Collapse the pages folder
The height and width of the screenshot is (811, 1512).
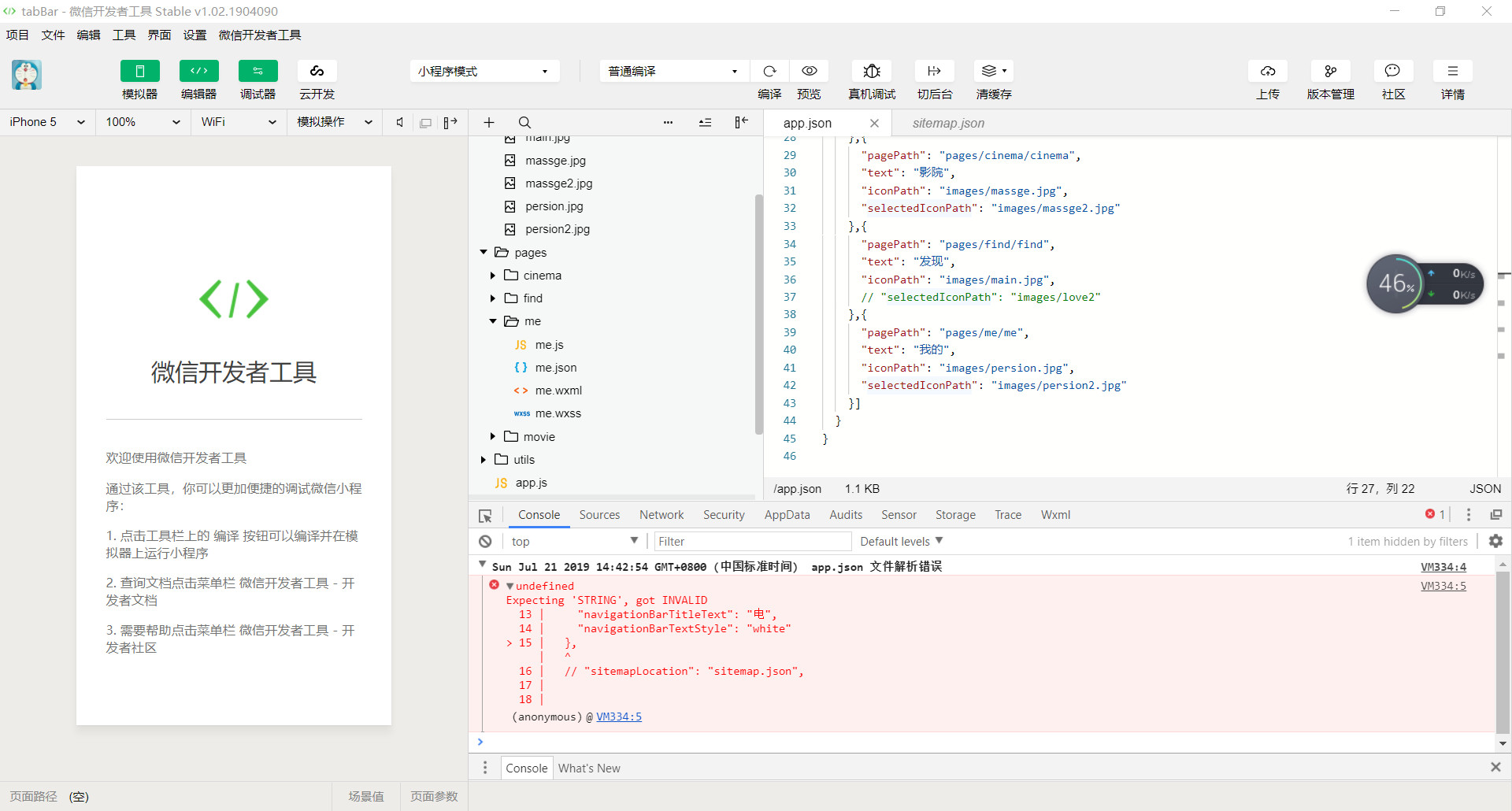pyautogui.click(x=484, y=253)
